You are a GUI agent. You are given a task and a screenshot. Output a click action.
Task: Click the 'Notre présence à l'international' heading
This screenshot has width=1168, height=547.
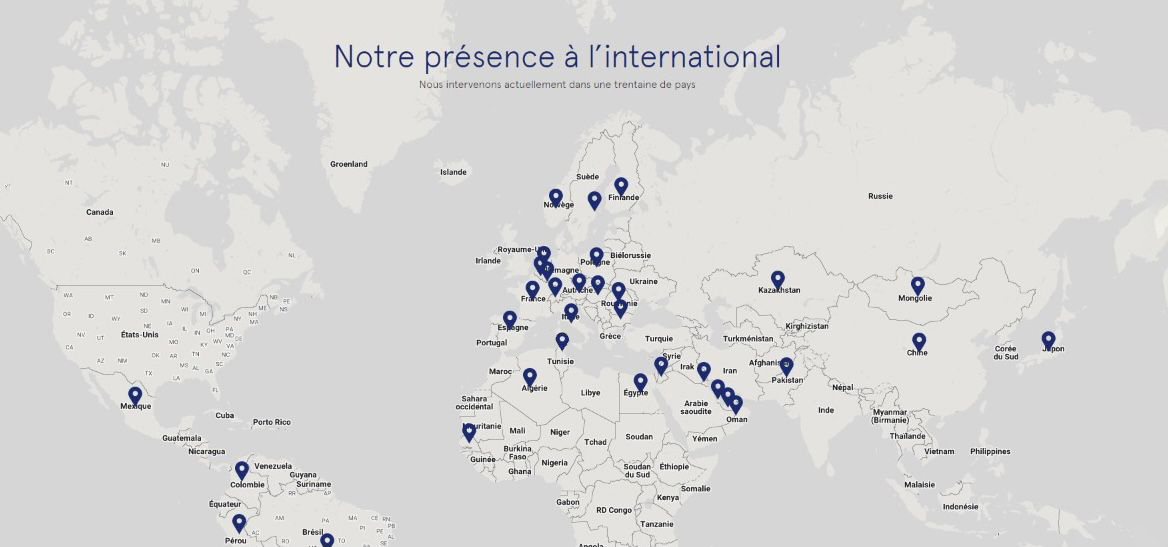pyautogui.click(x=557, y=57)
